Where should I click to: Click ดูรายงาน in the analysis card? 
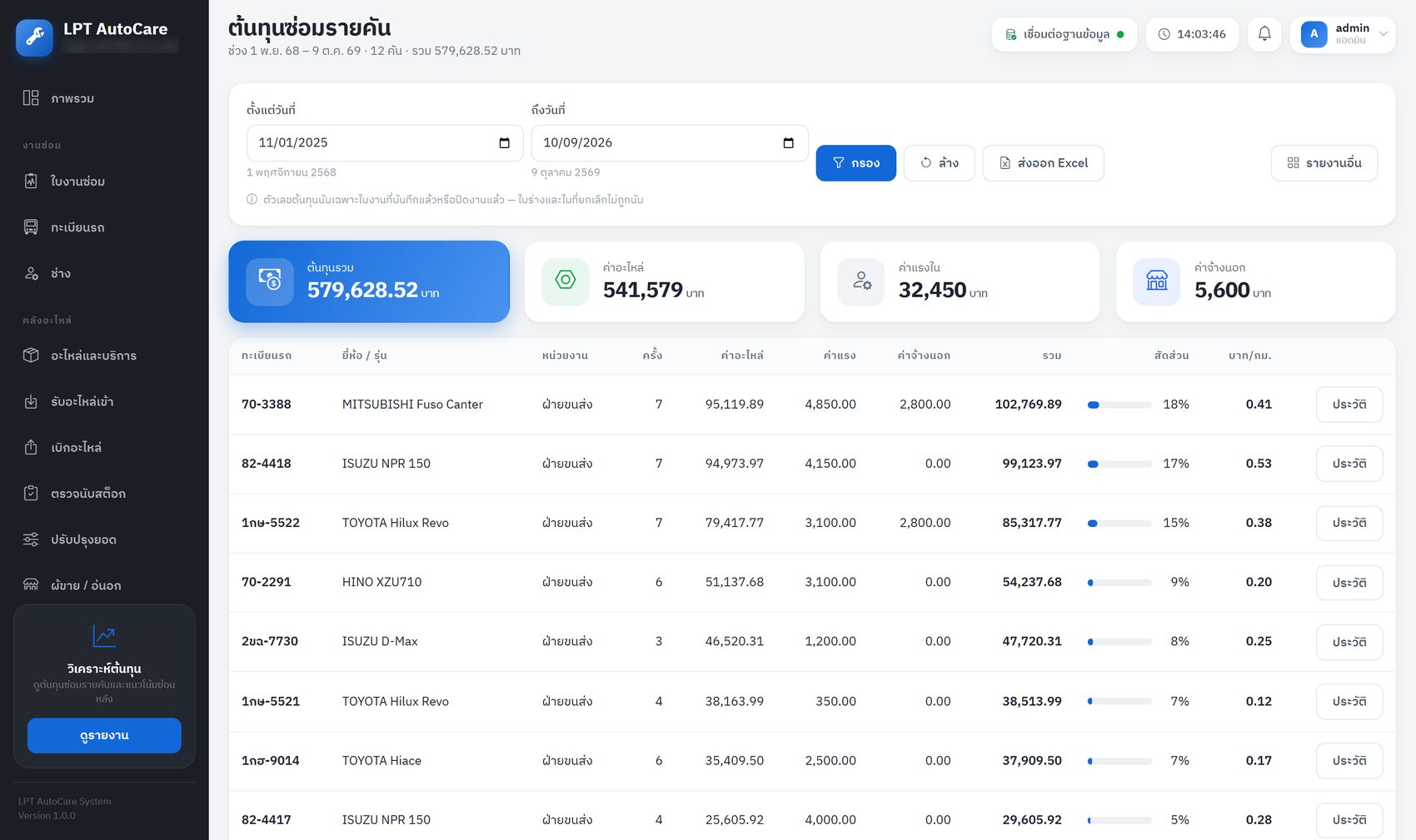(104, 736)
